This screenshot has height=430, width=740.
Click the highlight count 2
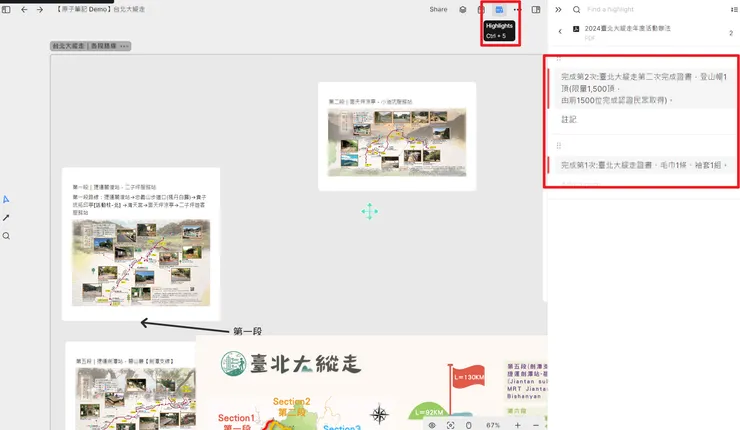[731, 33]
